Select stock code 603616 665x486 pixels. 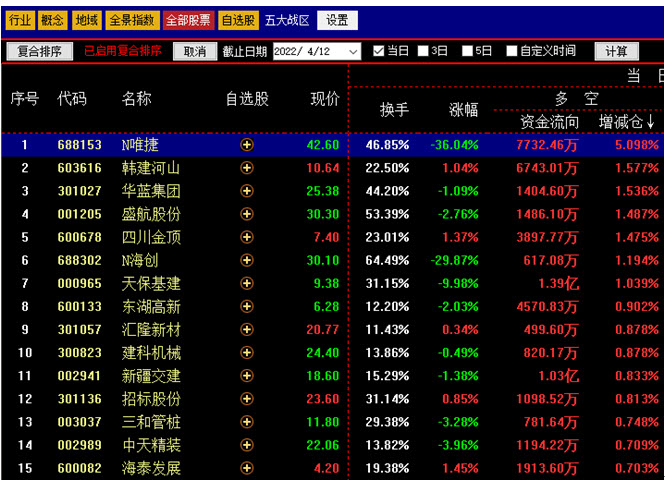(80, 168)
